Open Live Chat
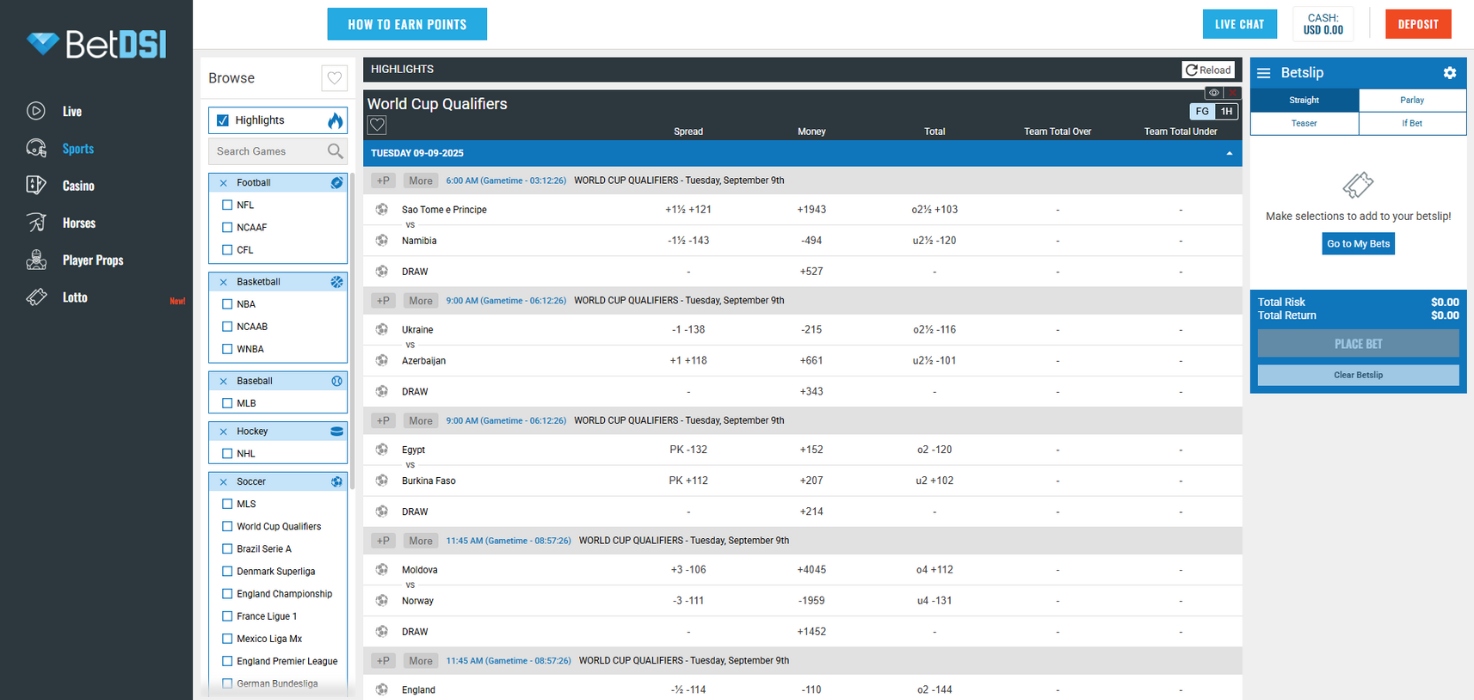1474x700 pixels. pyautogui.click(x=1240, y=24)
